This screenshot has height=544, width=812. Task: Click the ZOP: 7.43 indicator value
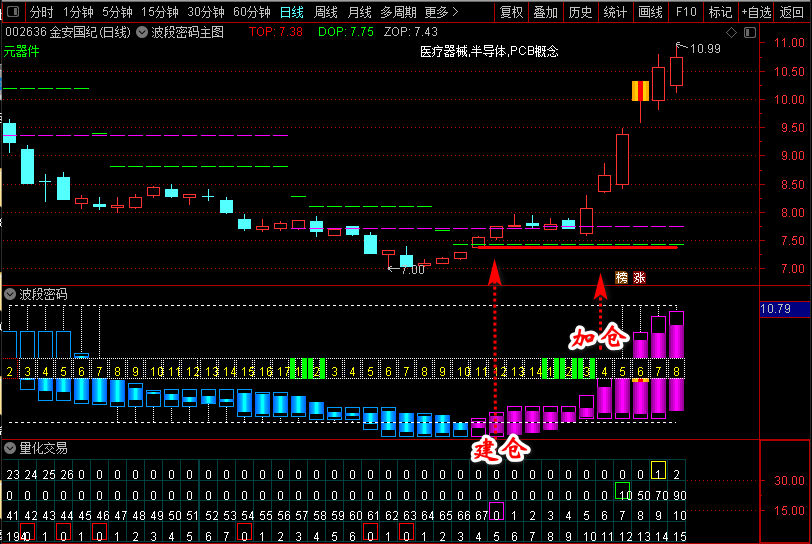411,32
